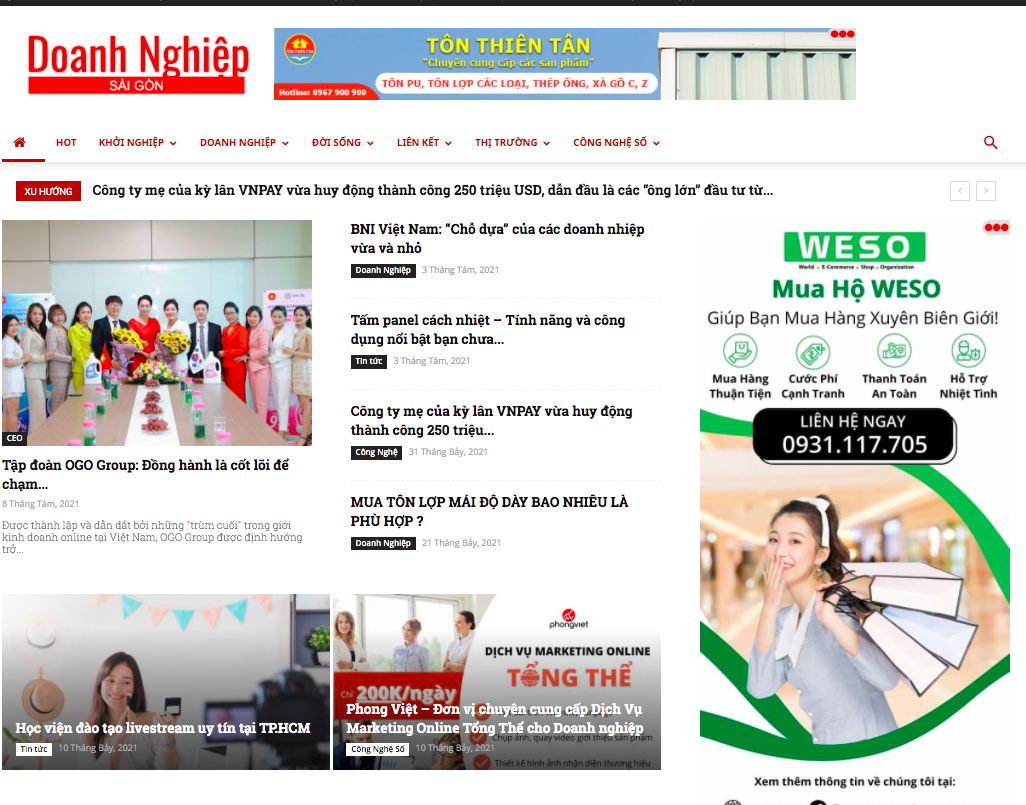Click the 31 Tháng Bảy, 2021 date
This screenshot has height=805, width=1026.
(x=448, y=452)
